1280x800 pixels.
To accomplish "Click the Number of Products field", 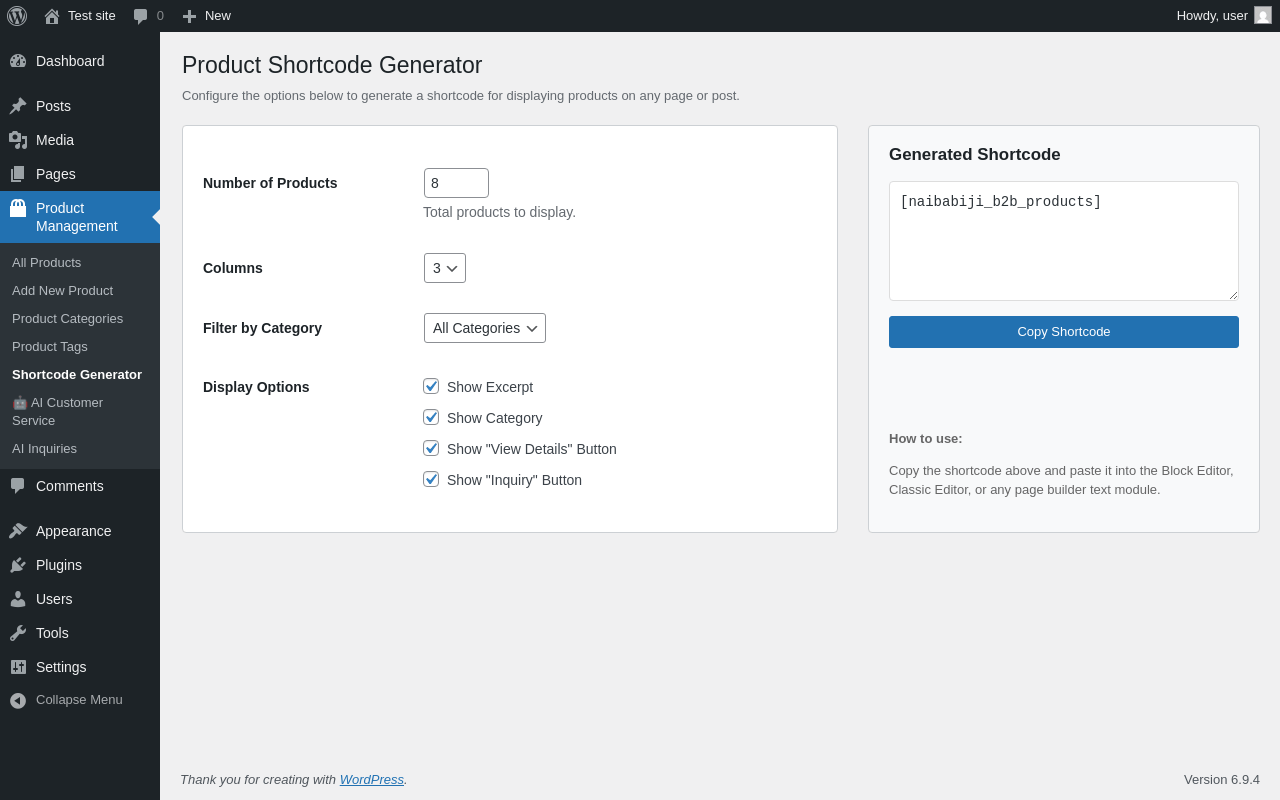I will coord(456,183).
